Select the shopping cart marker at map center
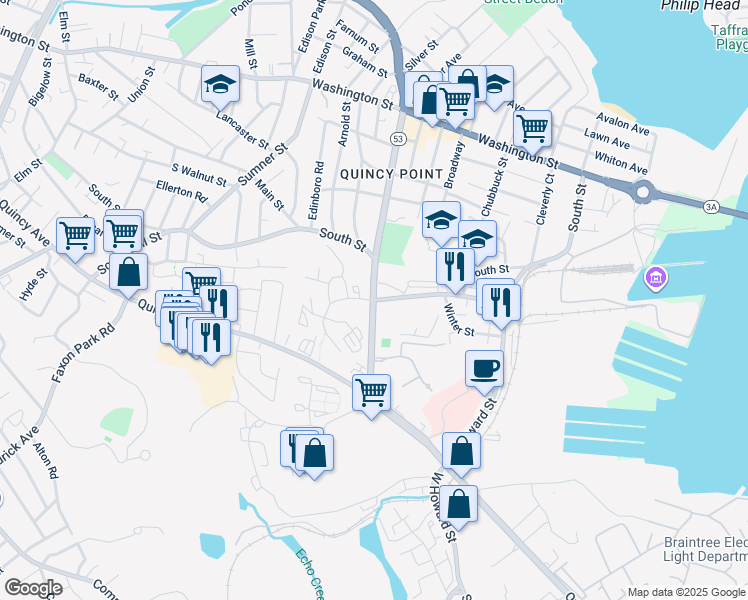The height and width of the screenshot is (600, 748). (x=372, y=392)
